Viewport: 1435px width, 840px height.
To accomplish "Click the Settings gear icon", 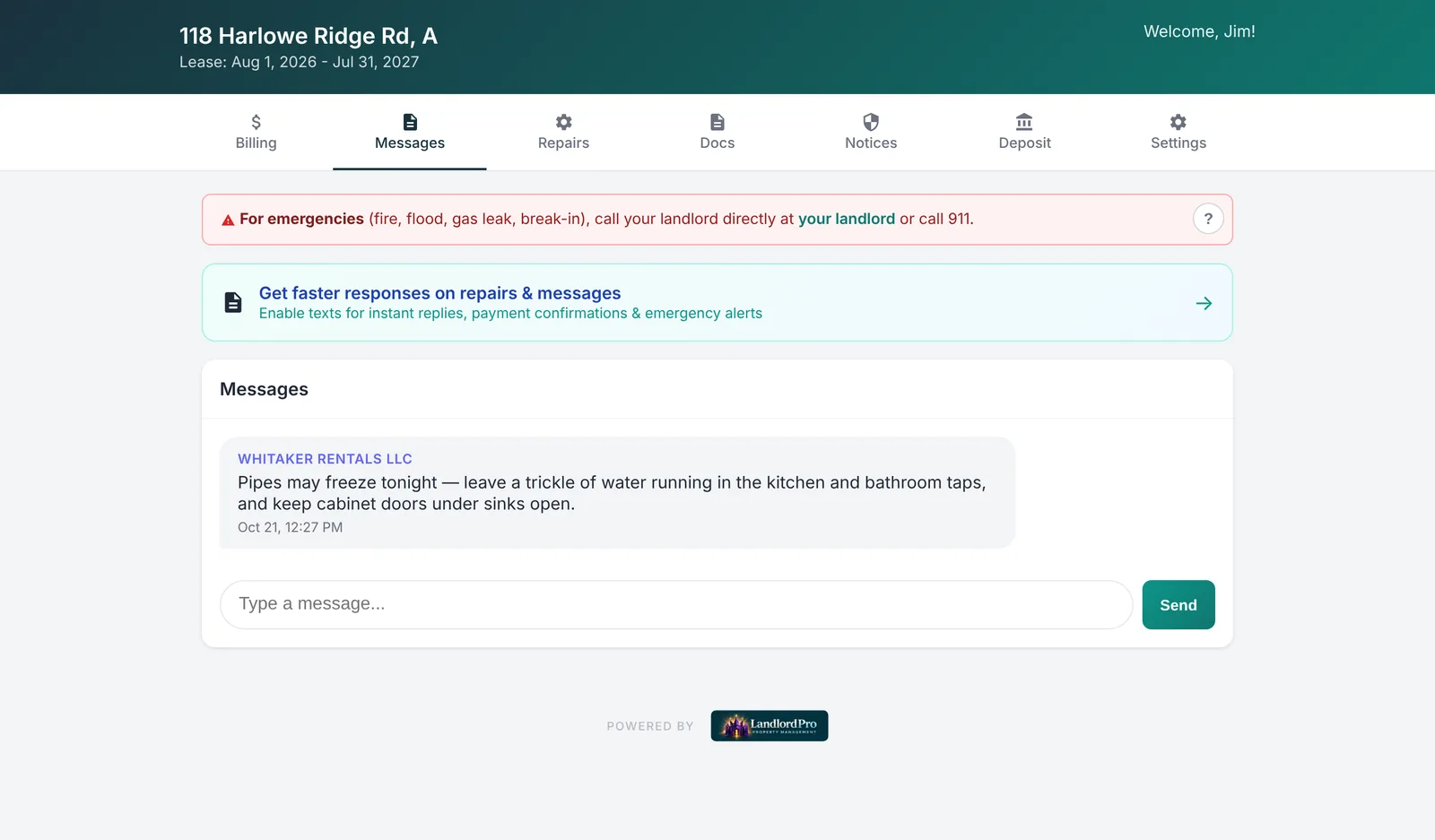I will (x=1178, y=122).
